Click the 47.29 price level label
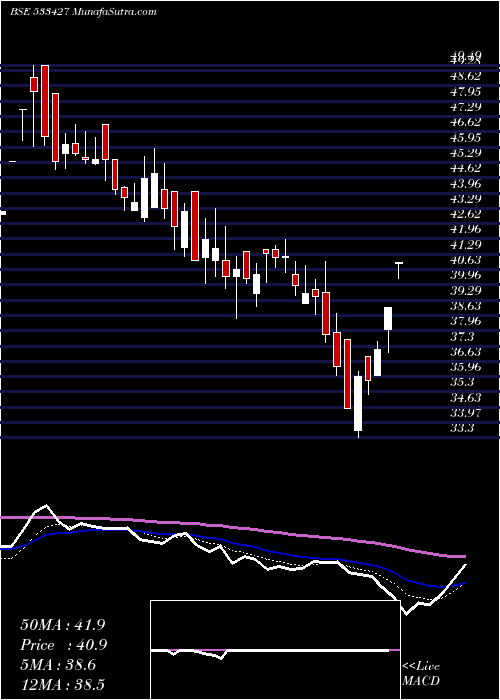Screen dimensions: 500x700 [x=466, y=107]
